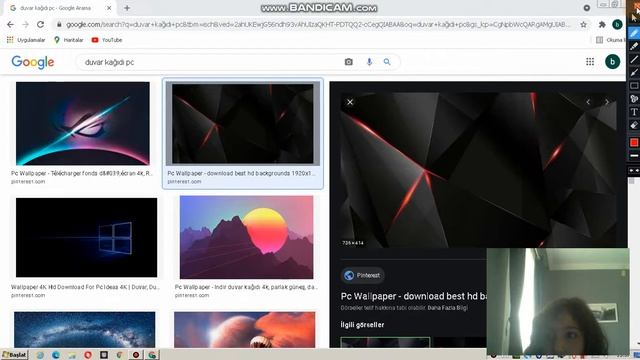The image size is (640, 360).
Task: Open the ROG logo wallpaper thumbnail
Action: [83, 123]
